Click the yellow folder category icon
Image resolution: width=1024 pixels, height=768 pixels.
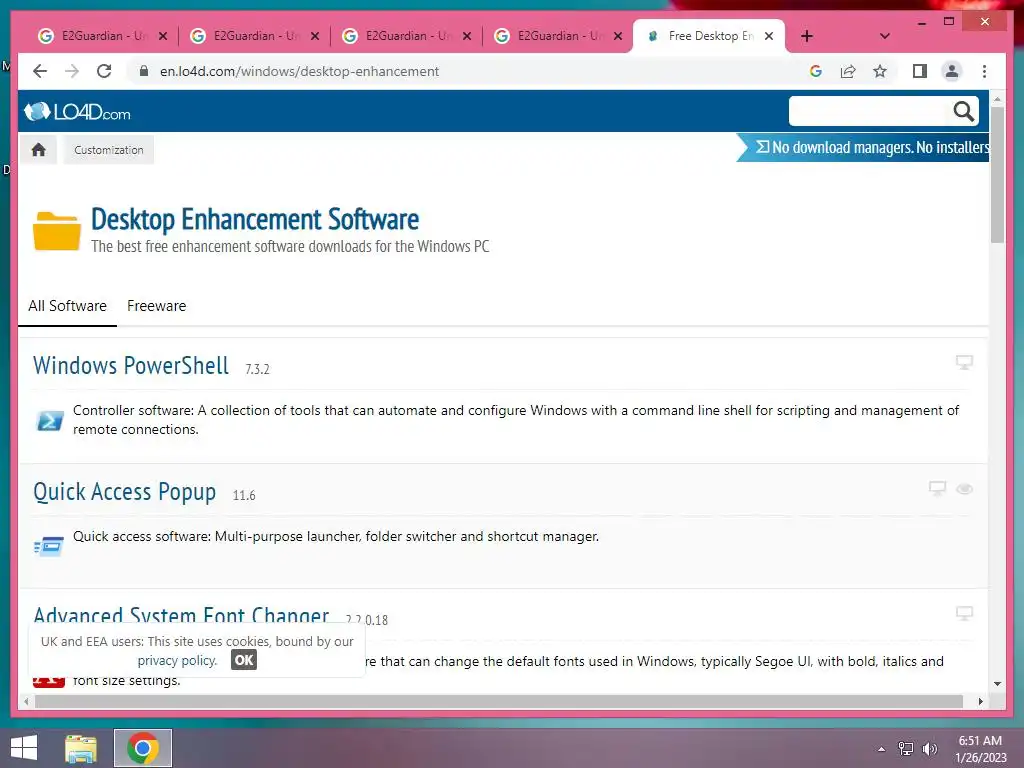coord(57,231)
